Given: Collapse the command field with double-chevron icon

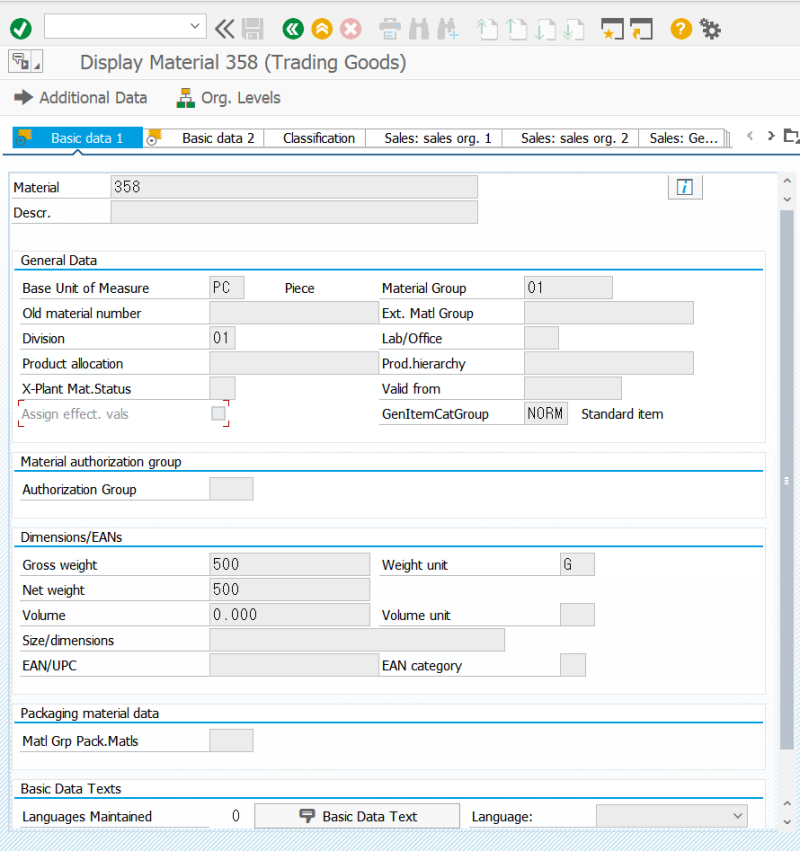Looking at the screenshot, I should 224,28.
